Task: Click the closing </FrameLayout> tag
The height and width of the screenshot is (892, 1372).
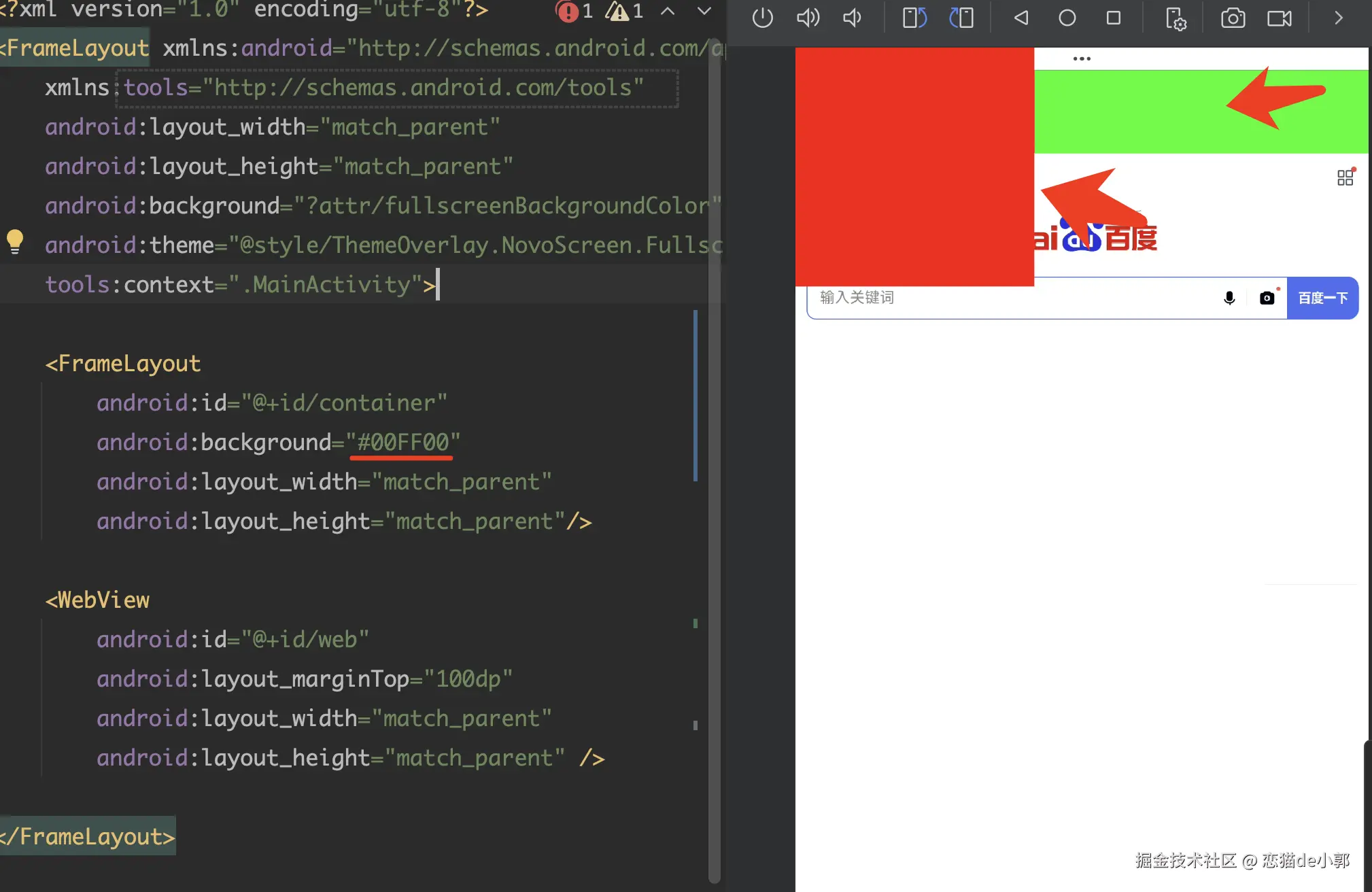Action: point(88,837)
